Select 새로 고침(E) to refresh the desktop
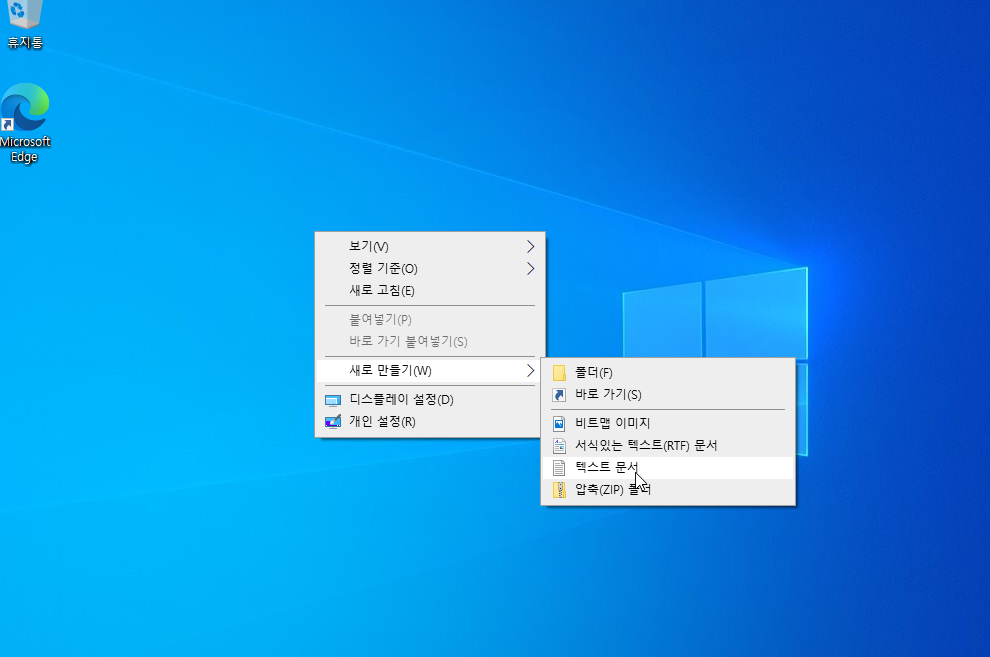The height and width of the screenshot is (657, 990). tap(430, 291)
